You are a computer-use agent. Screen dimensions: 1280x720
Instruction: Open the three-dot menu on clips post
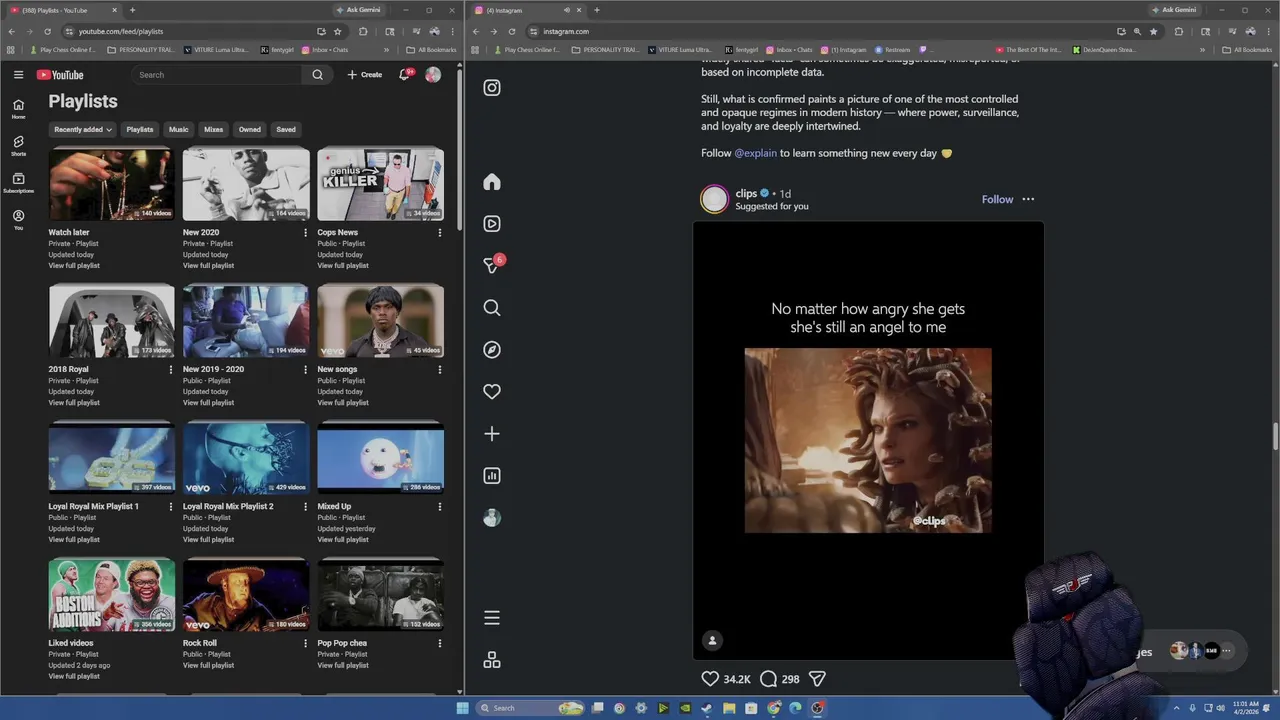[x=1028, y=199]
